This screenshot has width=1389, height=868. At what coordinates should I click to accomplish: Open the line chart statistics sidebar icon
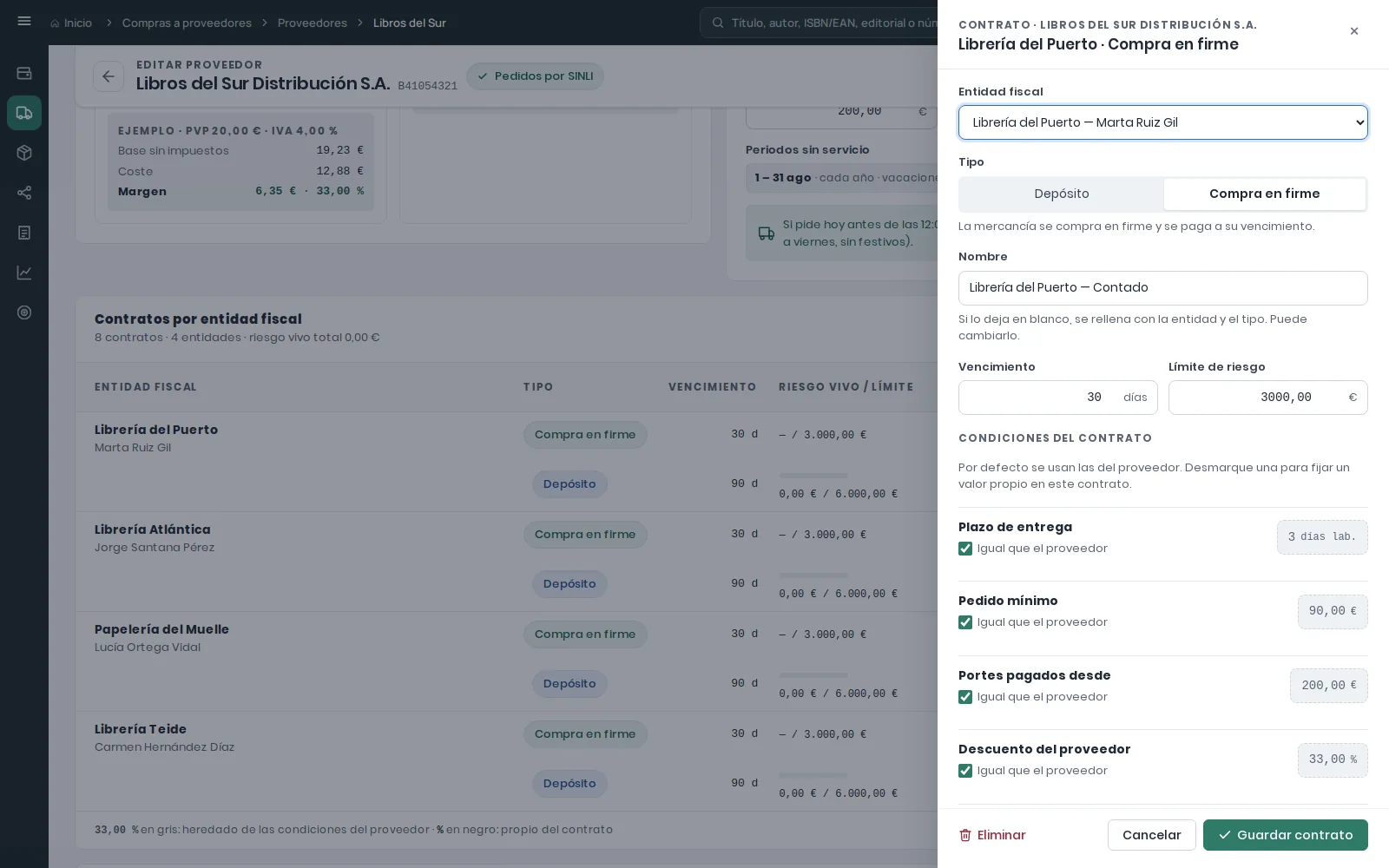[24, 273]
